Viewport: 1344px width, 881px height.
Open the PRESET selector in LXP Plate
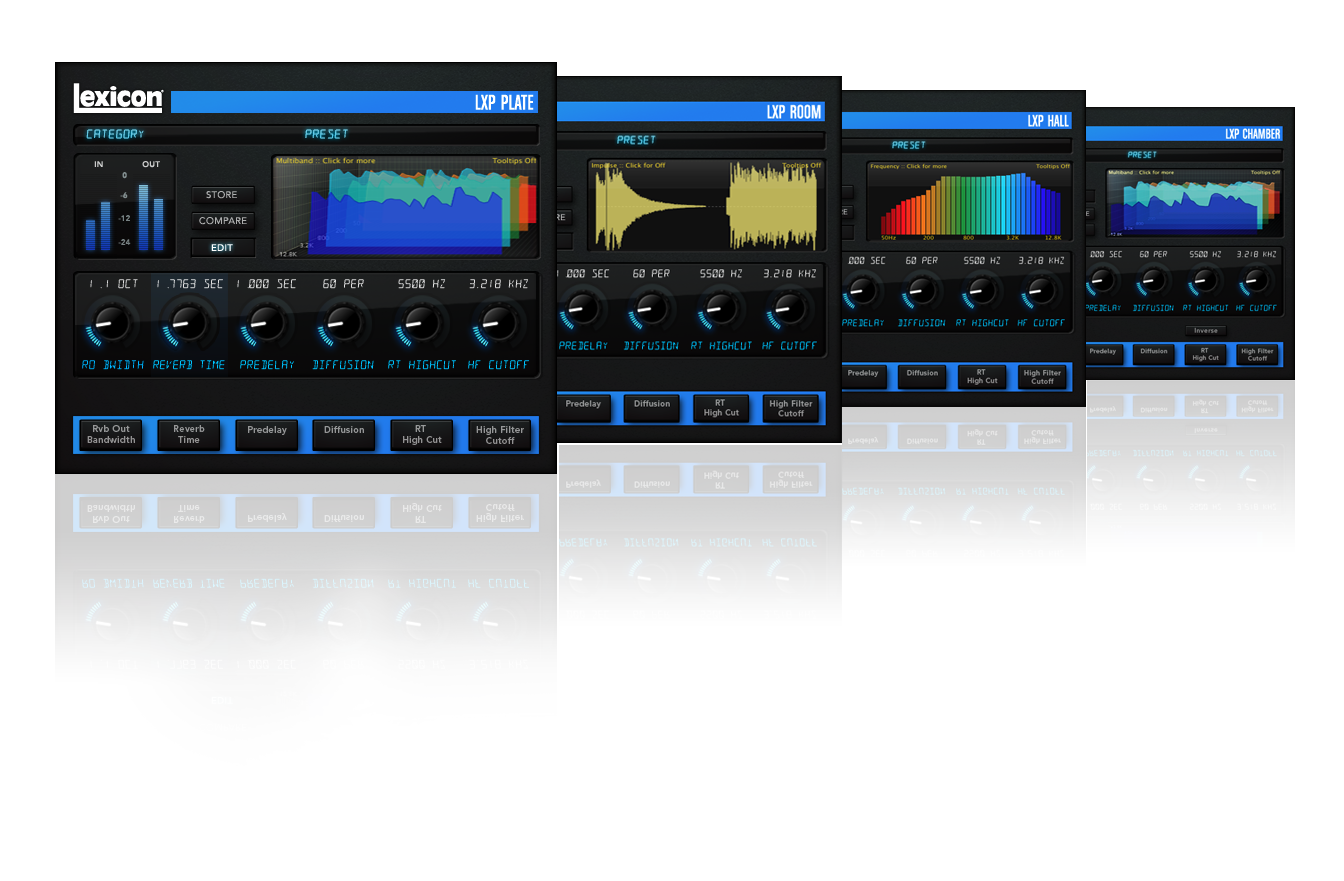pos(326,134)
